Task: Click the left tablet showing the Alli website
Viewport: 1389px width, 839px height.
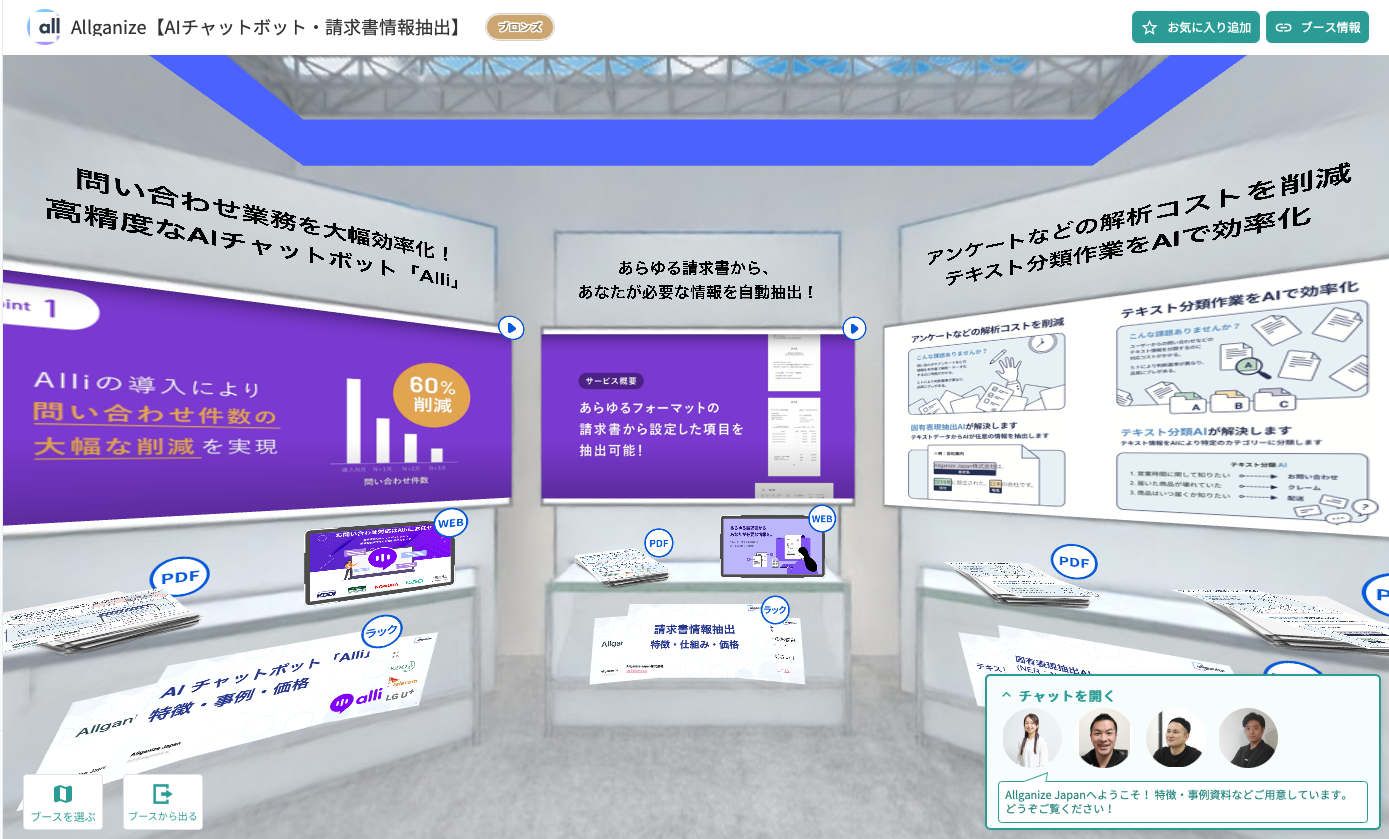Action: click(x=381, y=566)
